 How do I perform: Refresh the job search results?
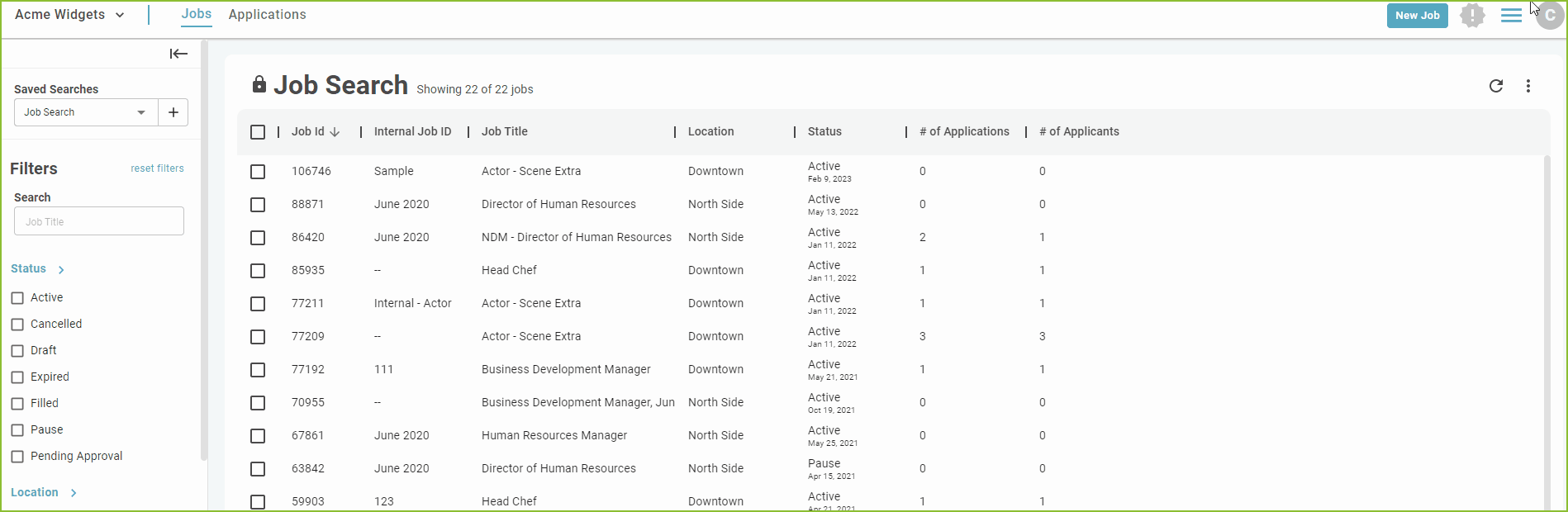(x=1496, y=86)
